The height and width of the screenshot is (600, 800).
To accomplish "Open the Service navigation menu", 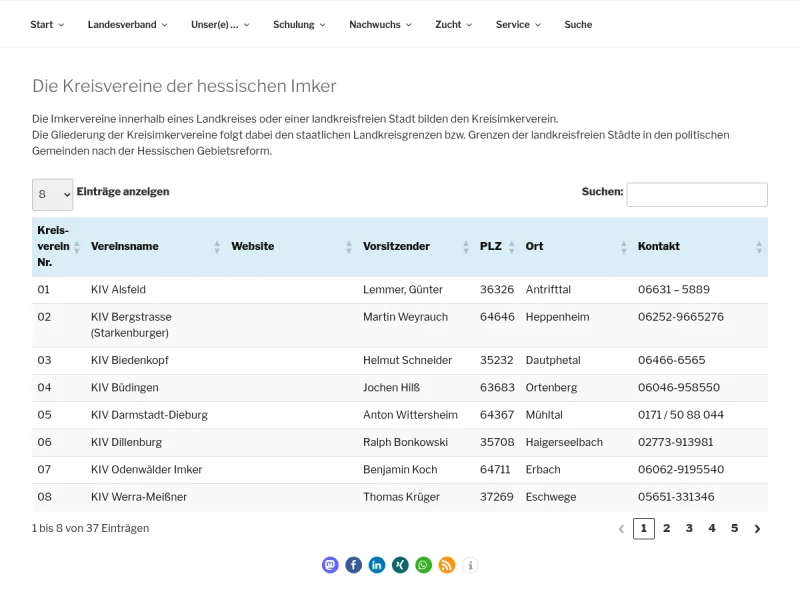I will [x=518, y=25].
